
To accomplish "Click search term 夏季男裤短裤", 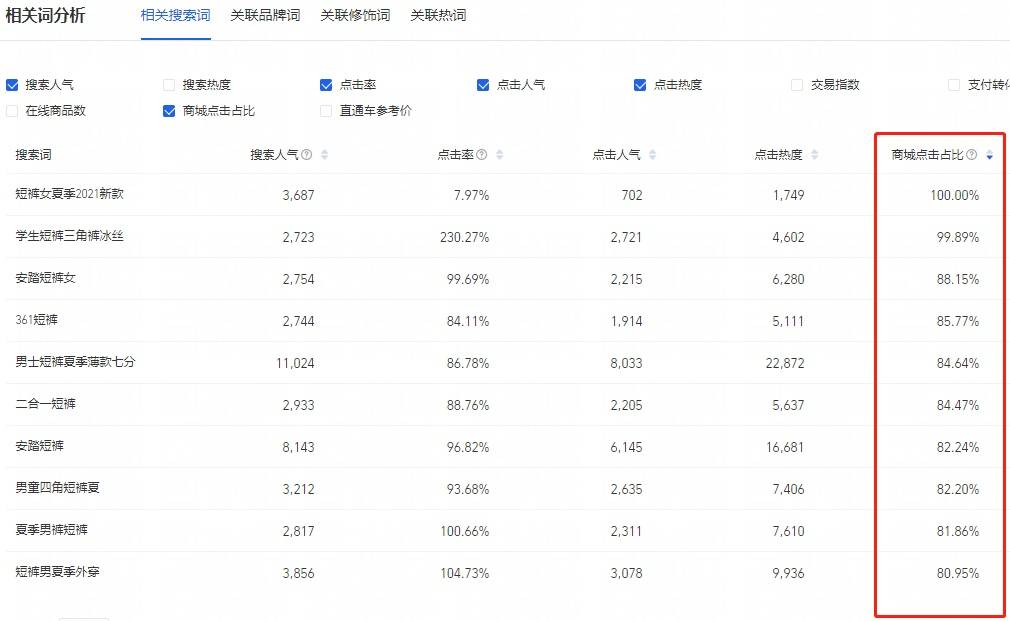I will pos(52,530).
